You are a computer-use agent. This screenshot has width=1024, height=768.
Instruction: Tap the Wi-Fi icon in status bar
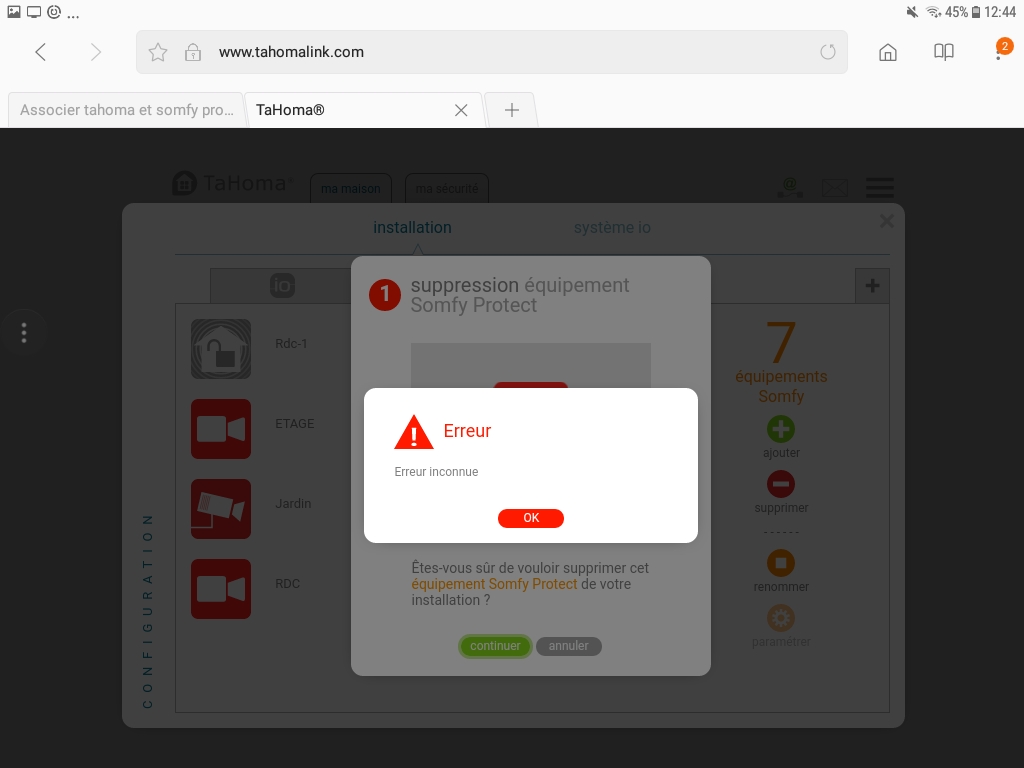(x=934, y=12)
